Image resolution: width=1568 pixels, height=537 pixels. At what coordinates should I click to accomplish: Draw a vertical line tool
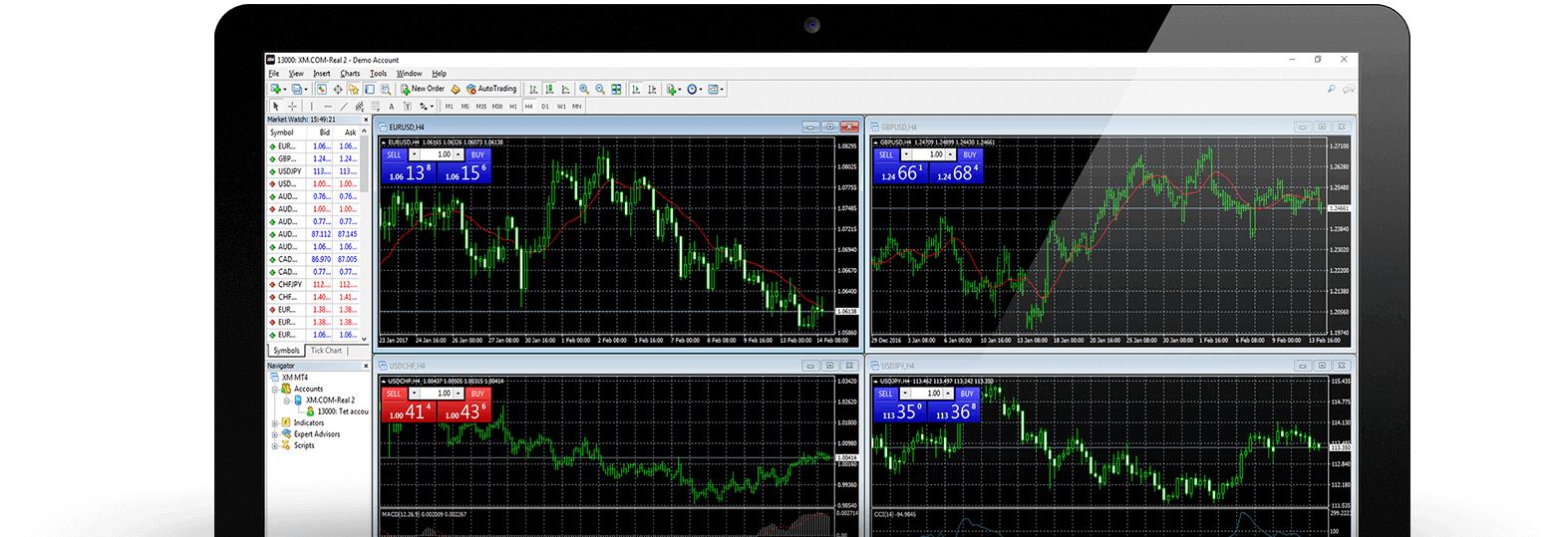[311, 107]
